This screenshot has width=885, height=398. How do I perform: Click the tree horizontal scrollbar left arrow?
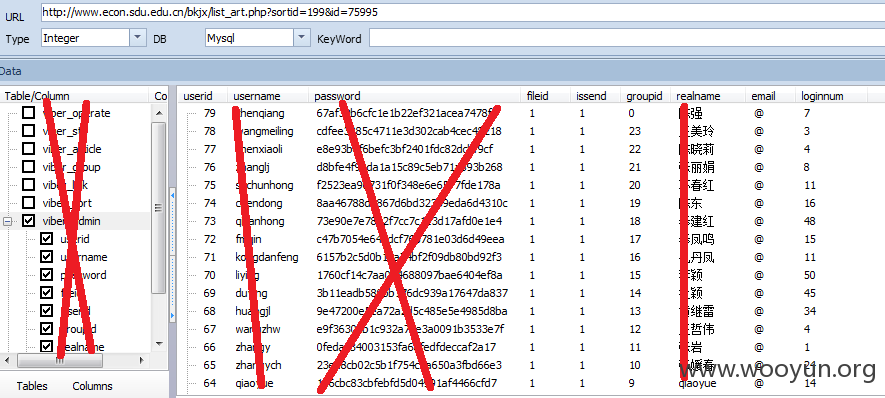coord(7,360)
